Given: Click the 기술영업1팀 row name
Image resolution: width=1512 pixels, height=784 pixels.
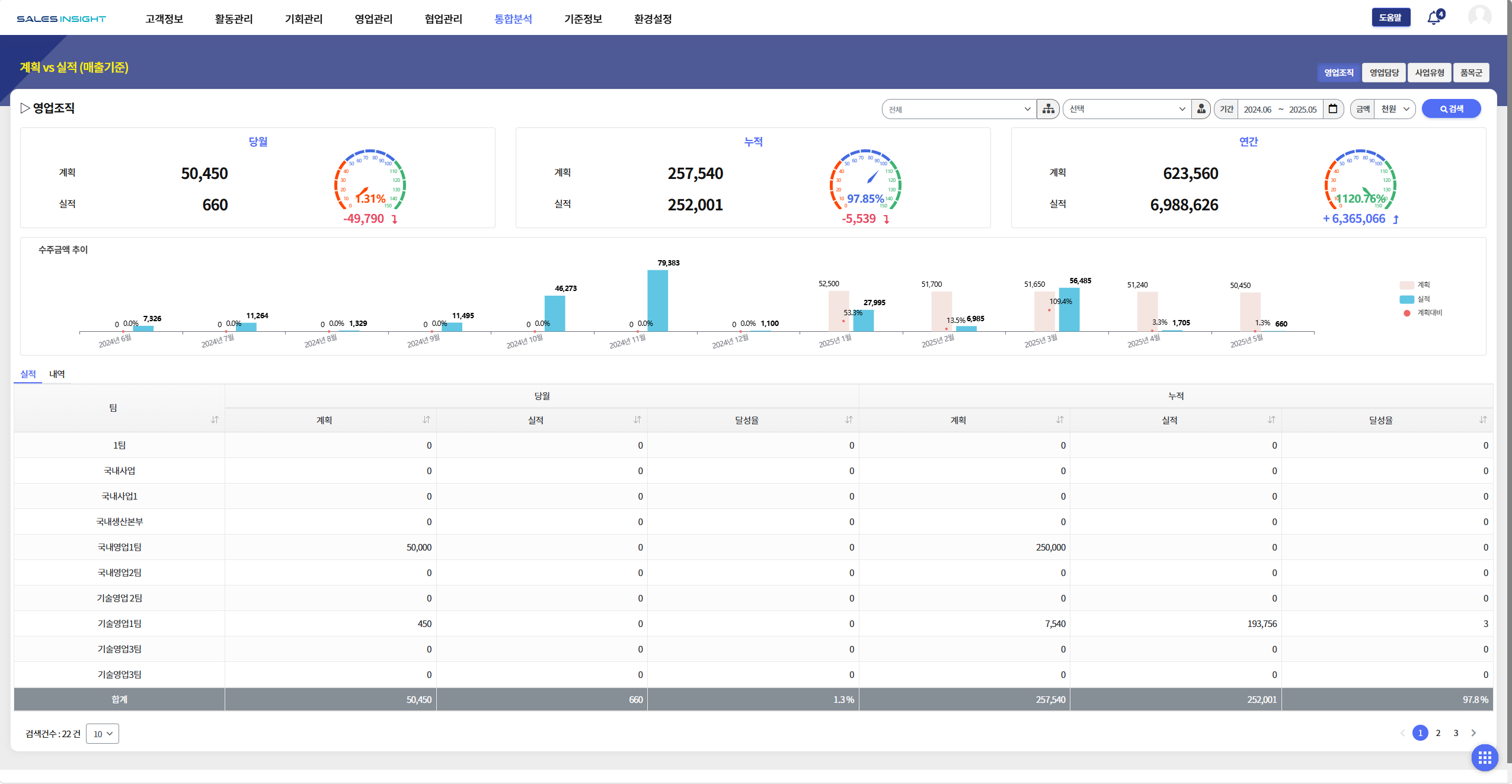Looking at the screenshot, I should coord(119,623).
